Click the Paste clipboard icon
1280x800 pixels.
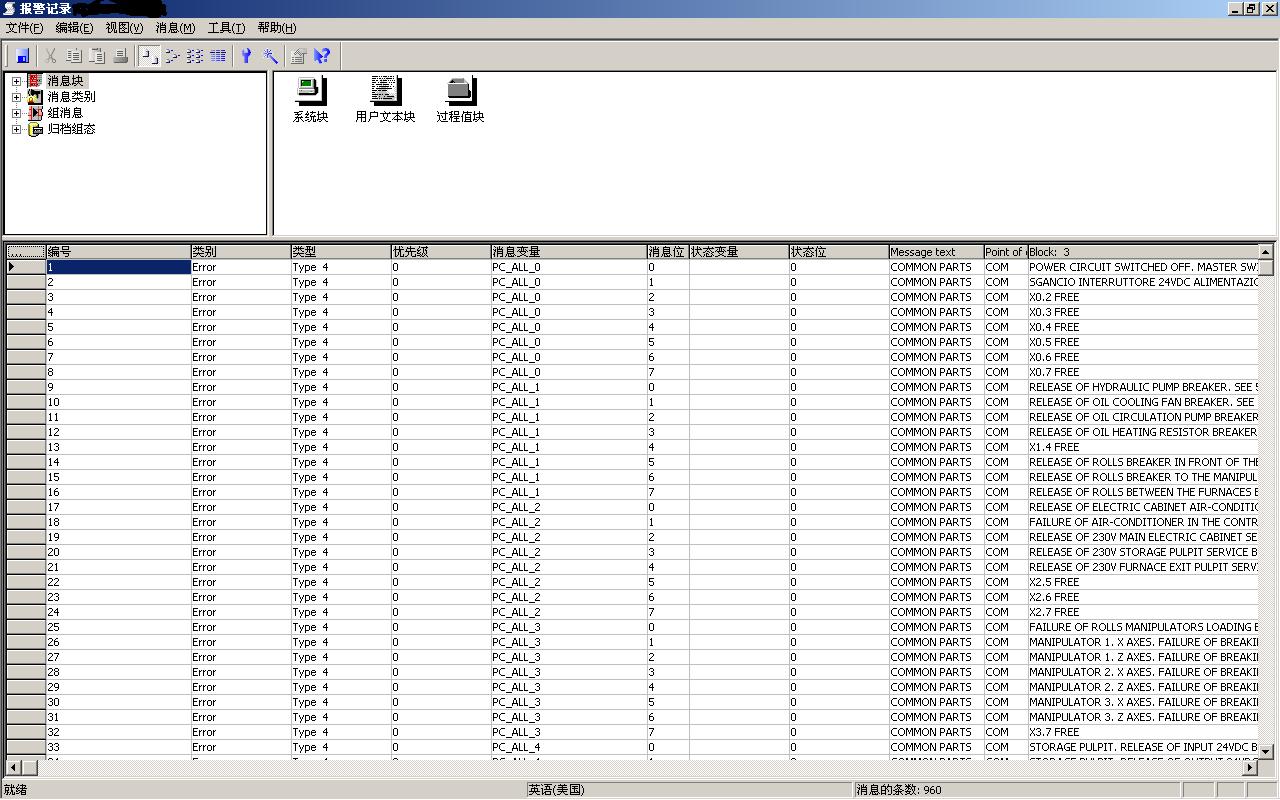point(97,56)
